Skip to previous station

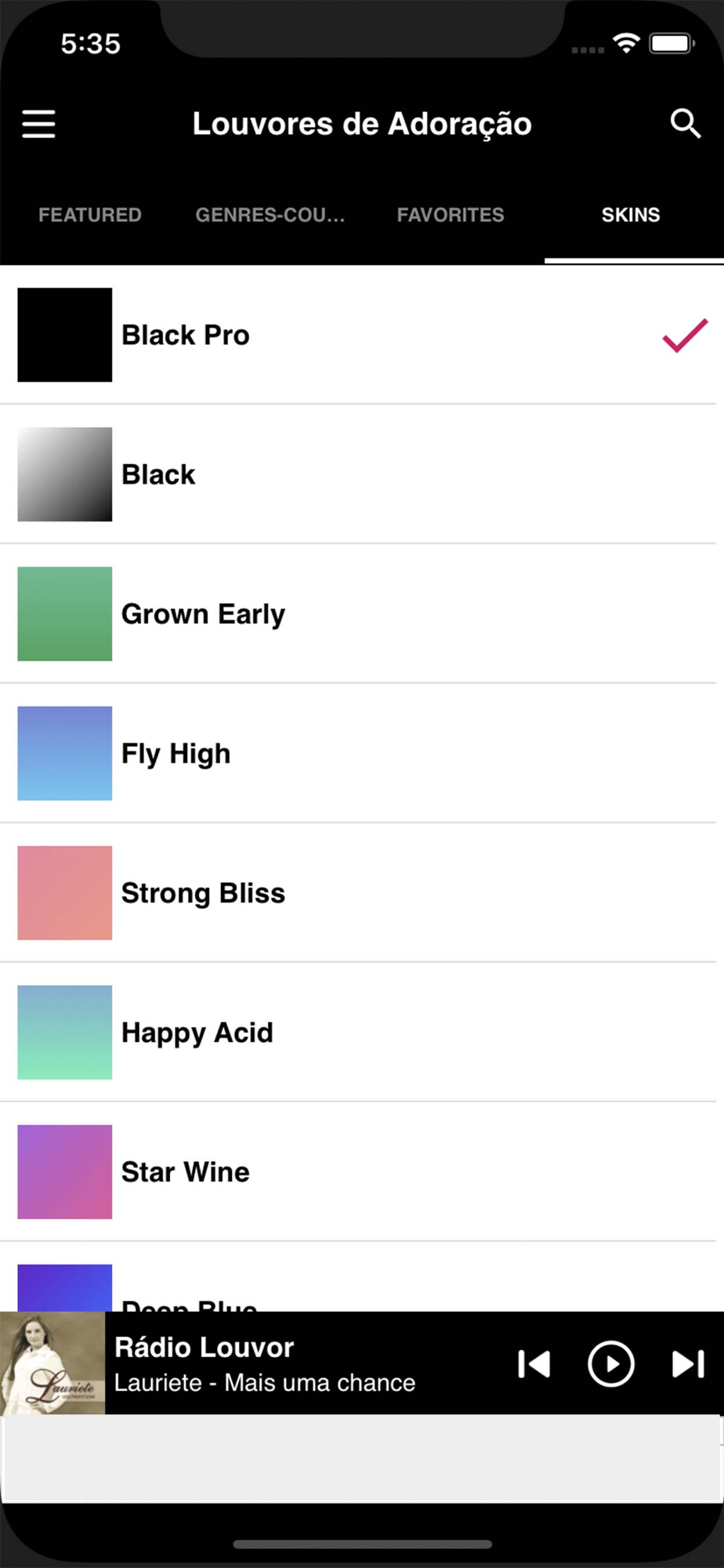[534, 1364]
